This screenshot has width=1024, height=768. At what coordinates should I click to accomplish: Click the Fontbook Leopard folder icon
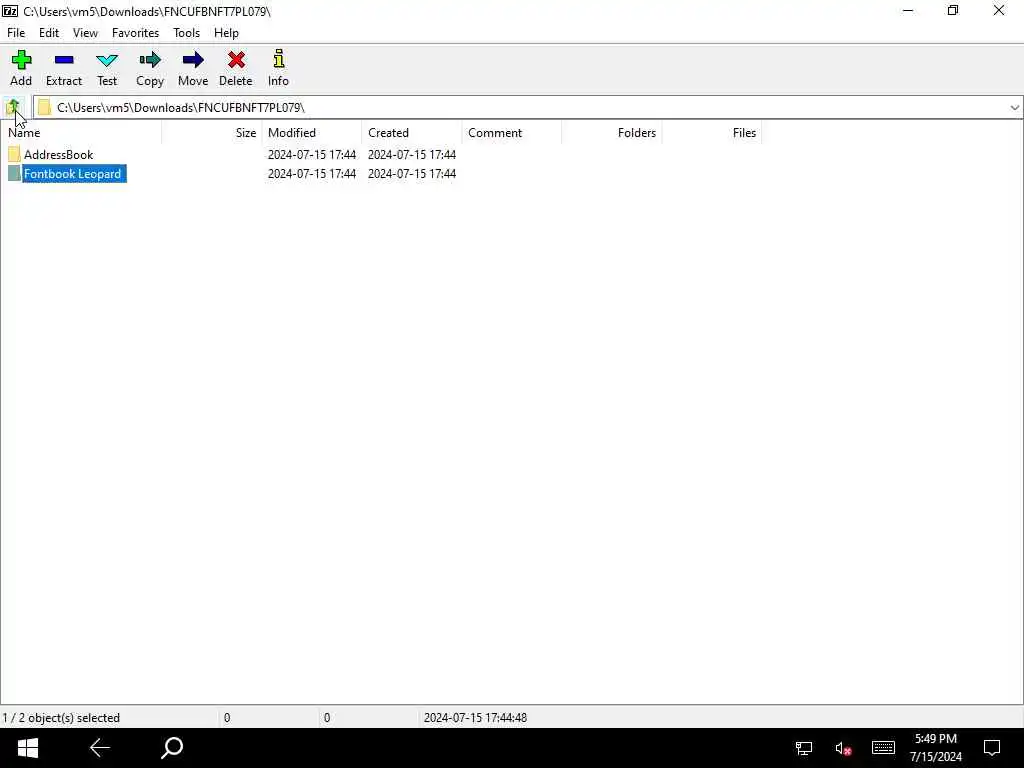(14, 174)
